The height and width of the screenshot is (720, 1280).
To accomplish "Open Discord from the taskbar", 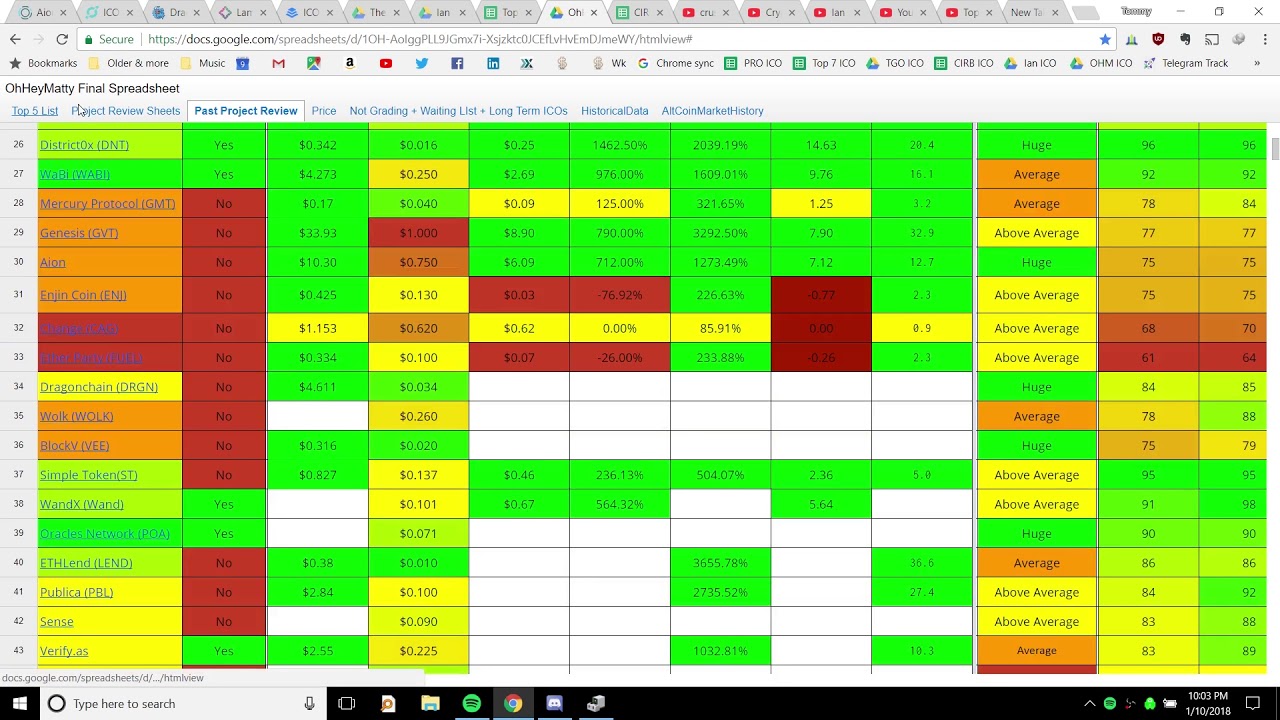I will [554, 704].
